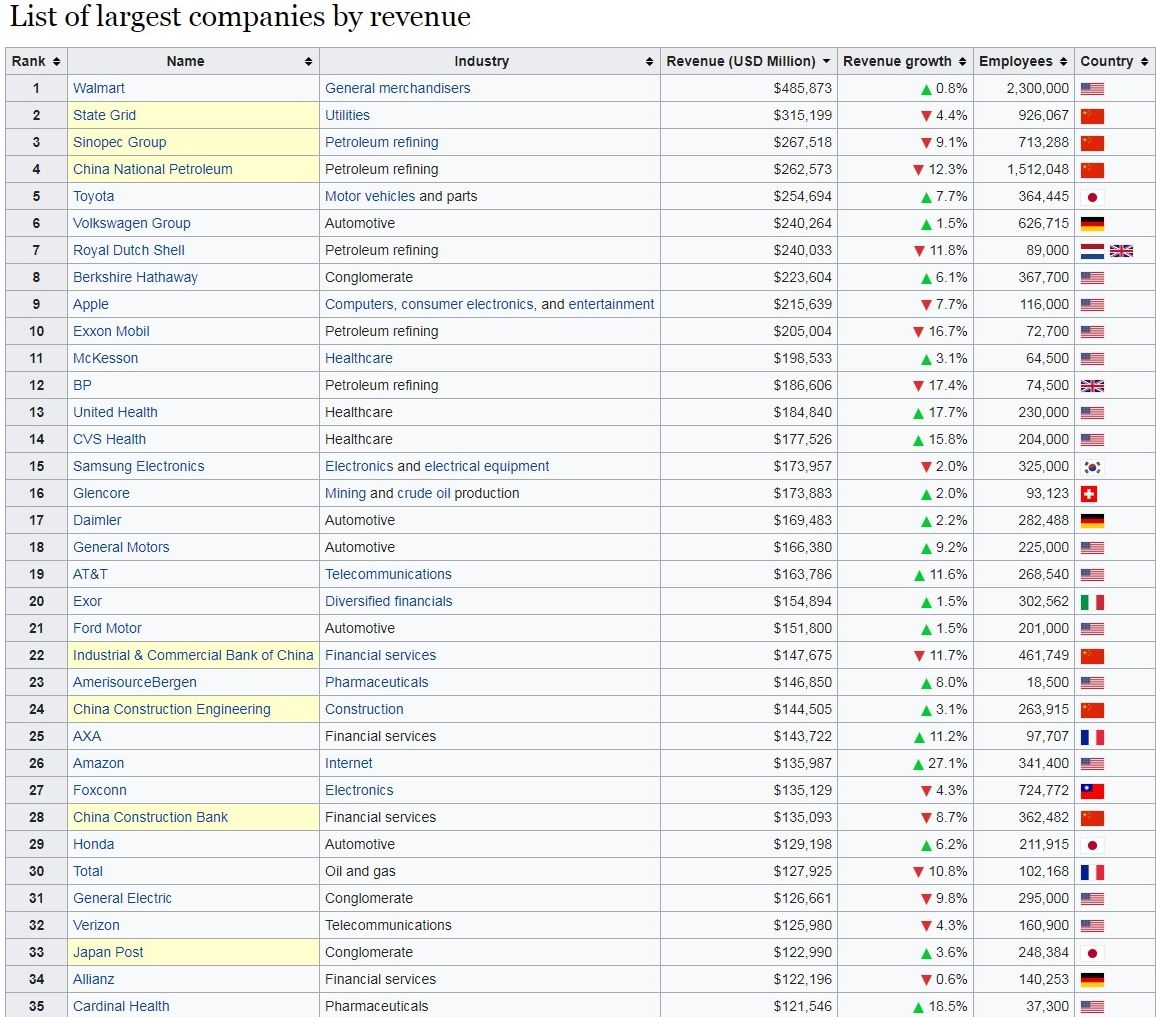Open General merchandisers industry link
The height and width of the screenshot is (1017, 1156).
tap(397, 88)
